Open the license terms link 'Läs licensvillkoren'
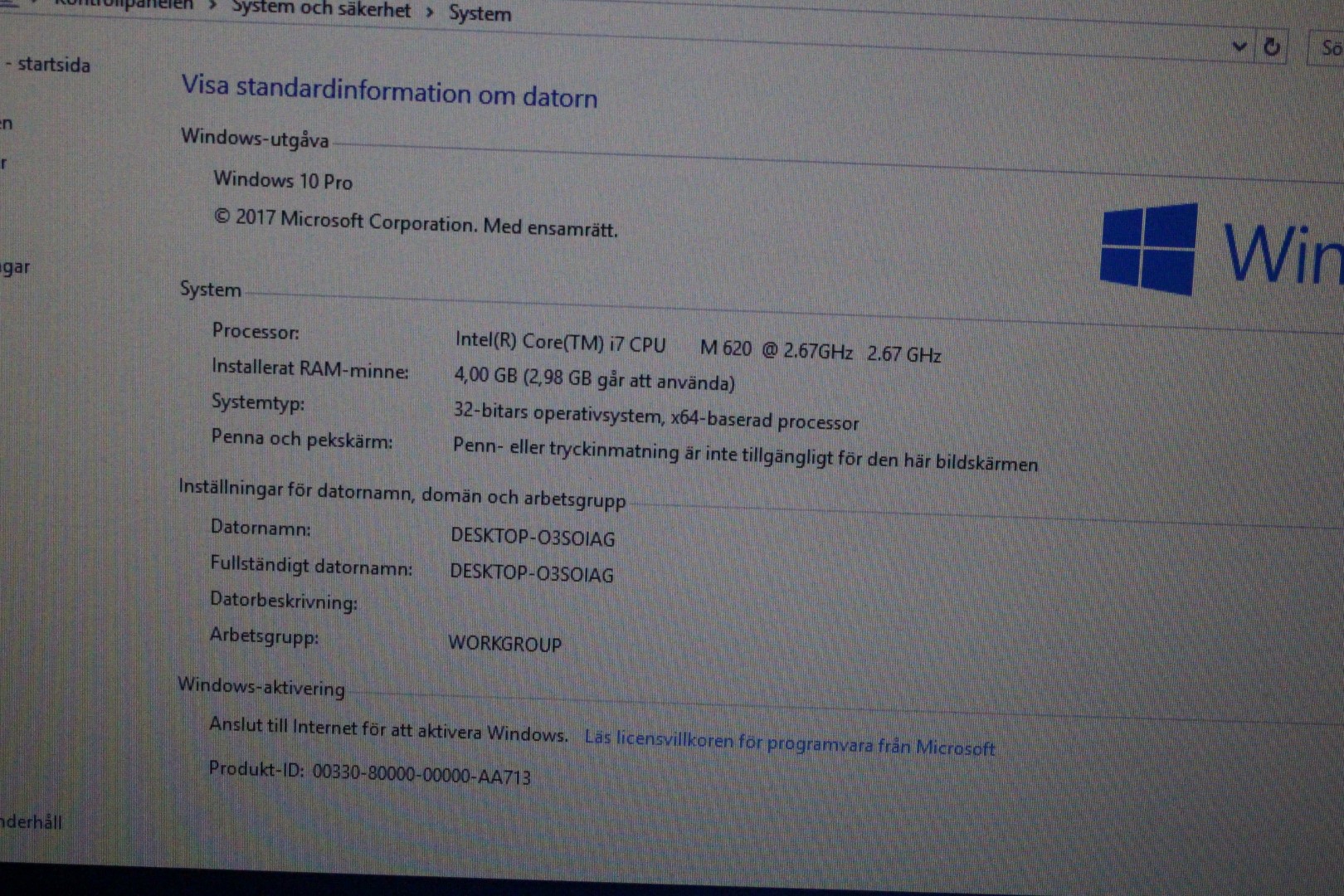The height and width of the screenshot is (896, 1344). point(789,742)
